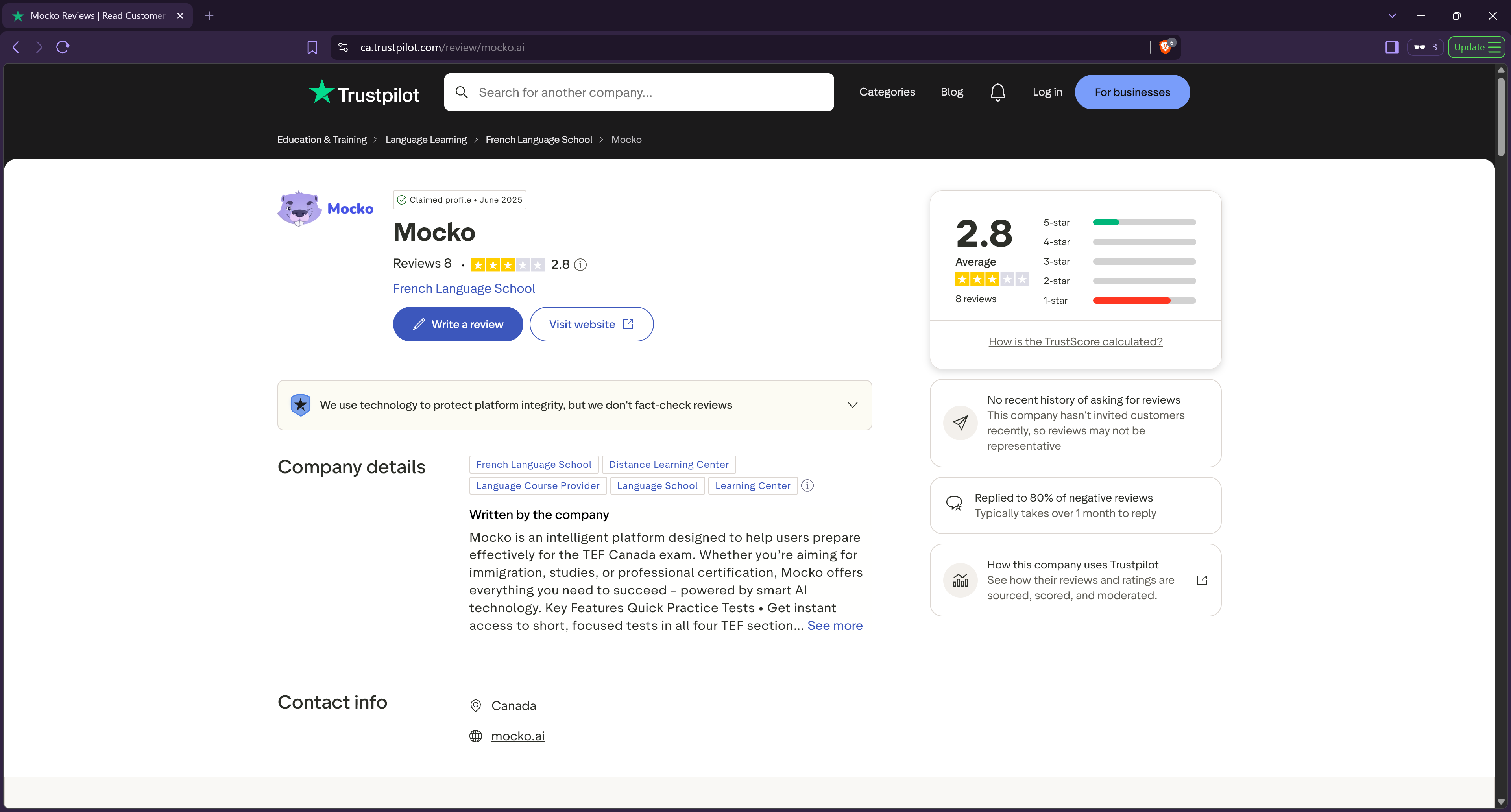Click the TrustScore info icon beside 2.8
1511x812 pixels.
(x=580, y=265)
